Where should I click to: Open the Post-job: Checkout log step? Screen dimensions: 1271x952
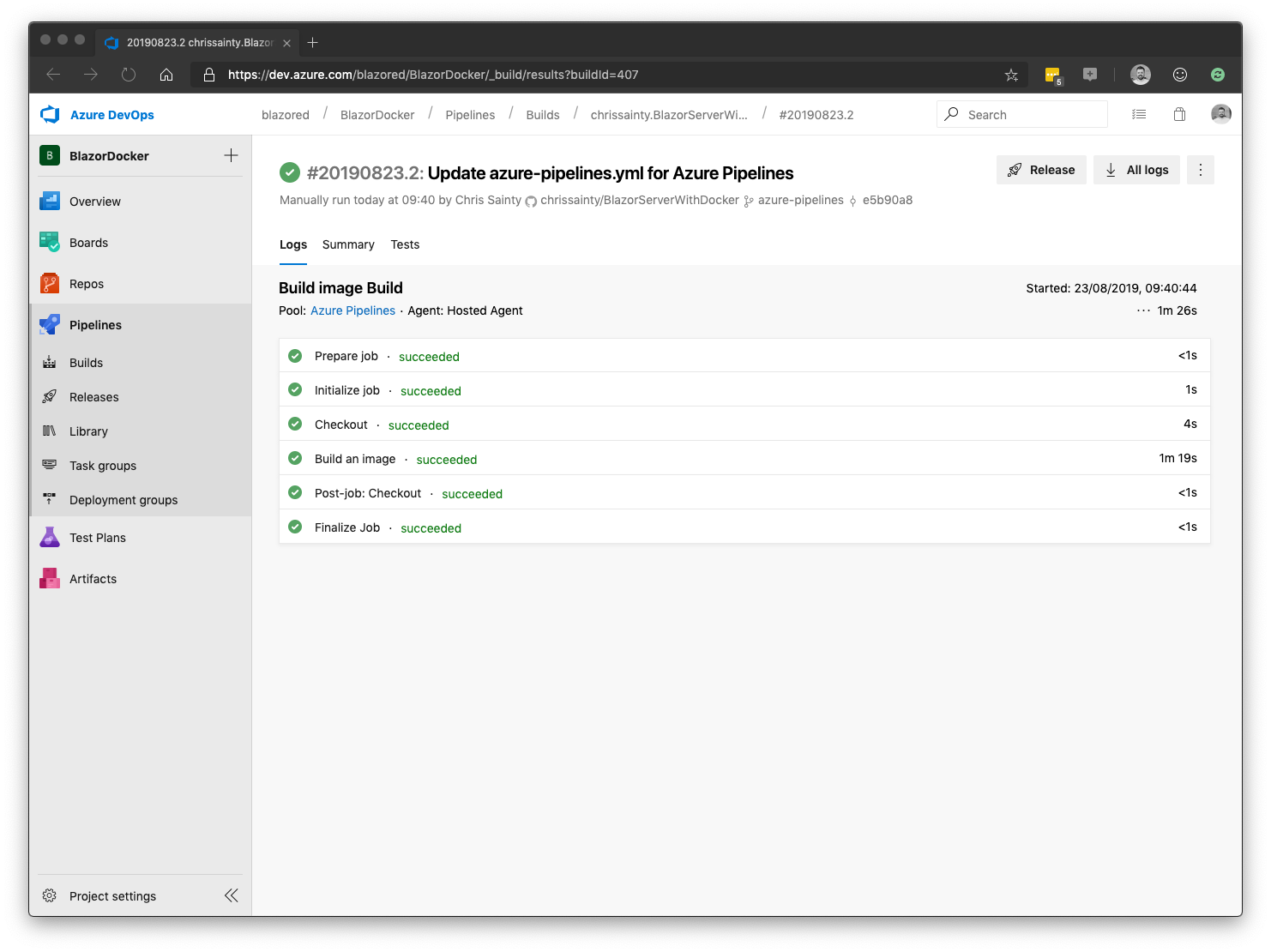click(x=744, y=492)
